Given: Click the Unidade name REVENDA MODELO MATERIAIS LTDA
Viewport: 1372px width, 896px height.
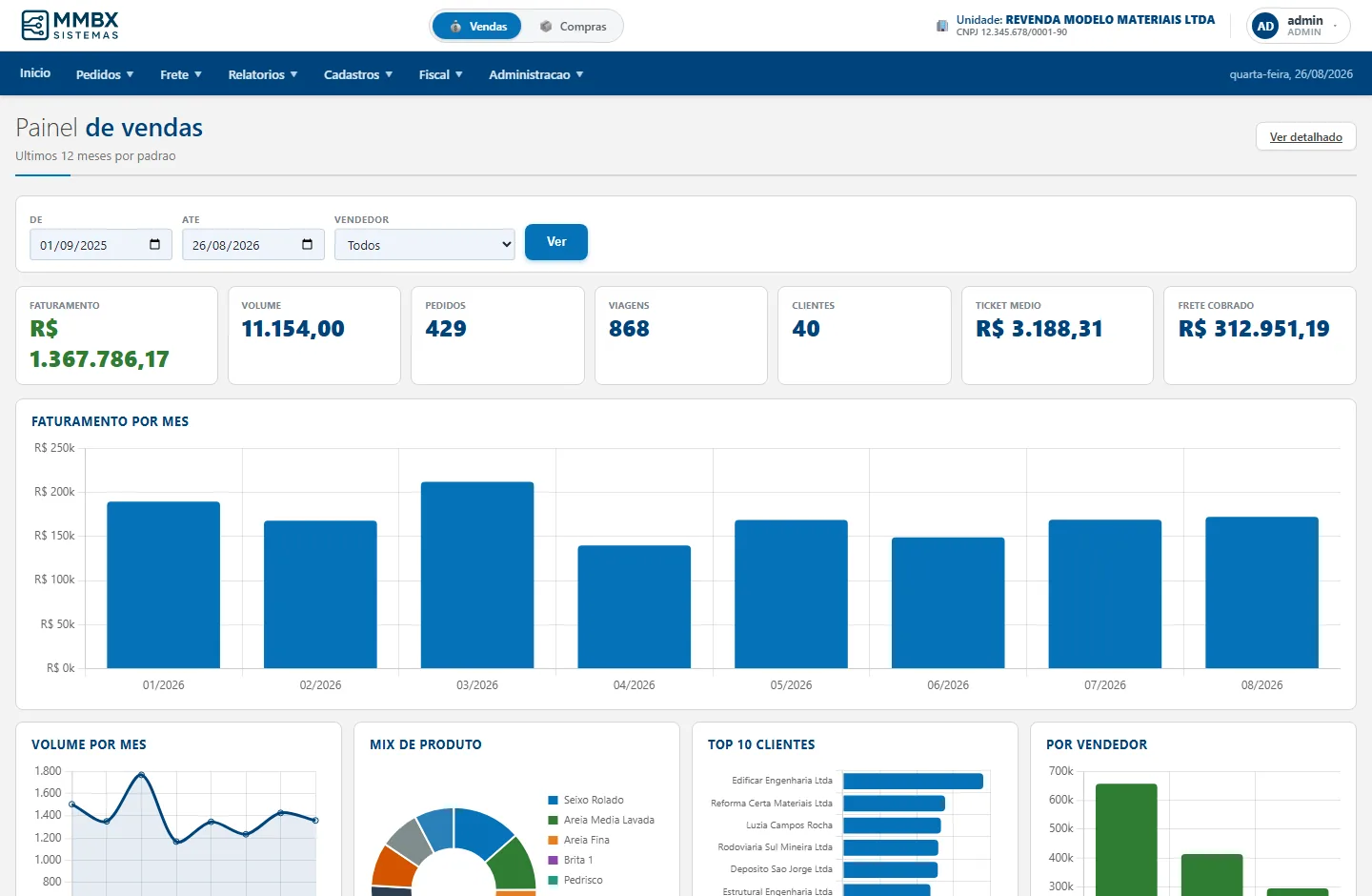Looking at the screenshot, I should point(1110,19).
